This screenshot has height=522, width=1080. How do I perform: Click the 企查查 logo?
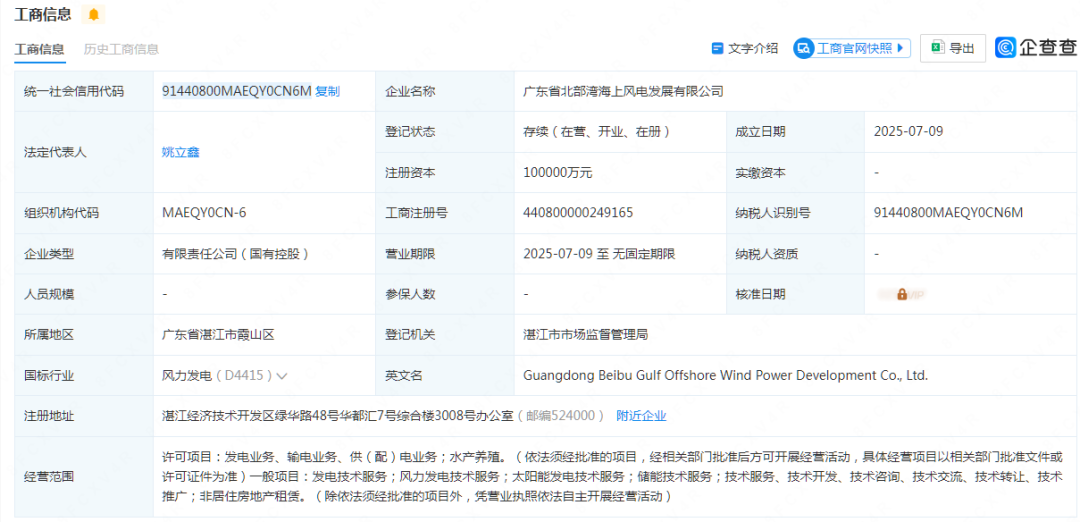coord(1036,47)
